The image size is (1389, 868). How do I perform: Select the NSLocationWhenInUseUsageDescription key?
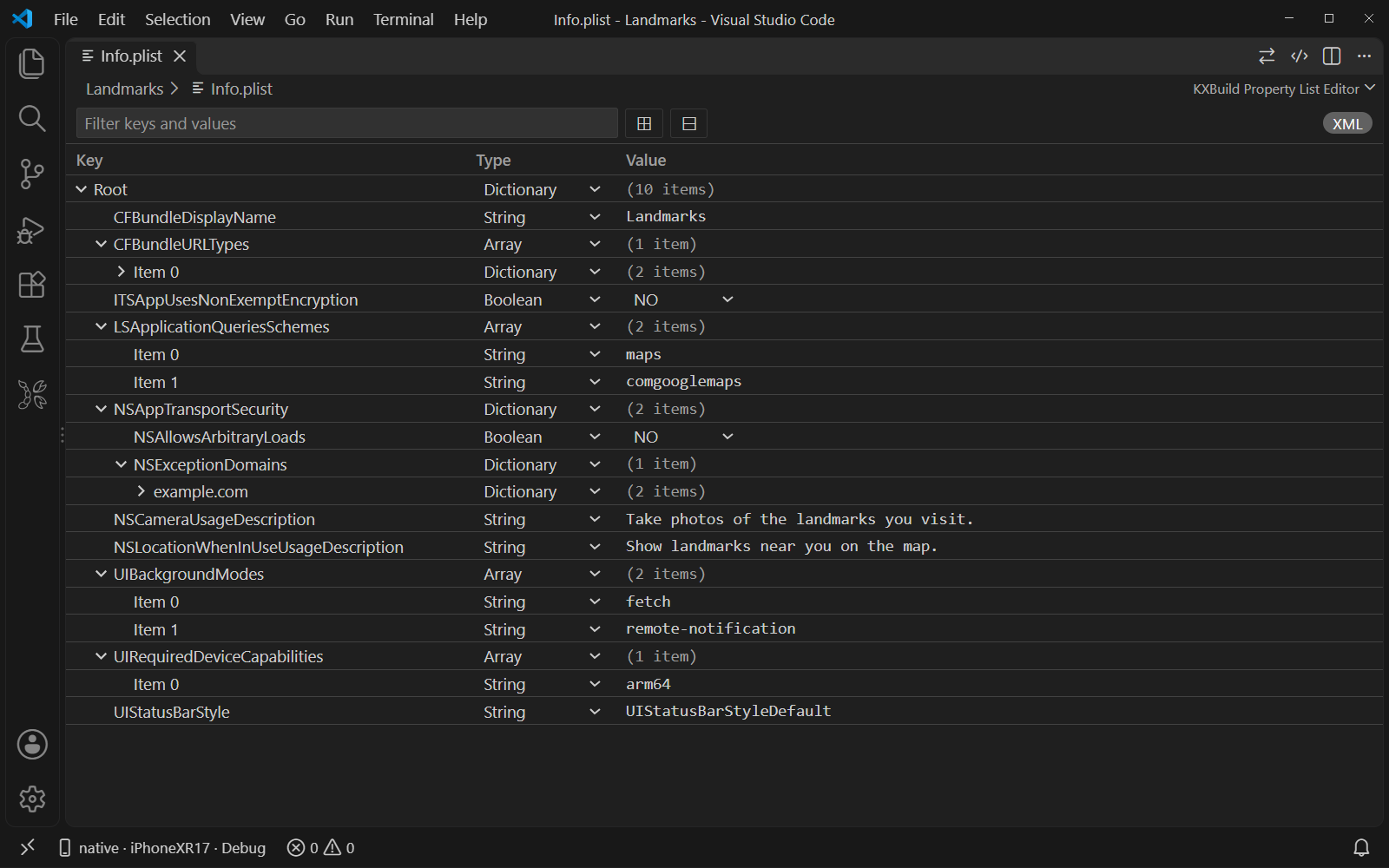pos(259,547)
